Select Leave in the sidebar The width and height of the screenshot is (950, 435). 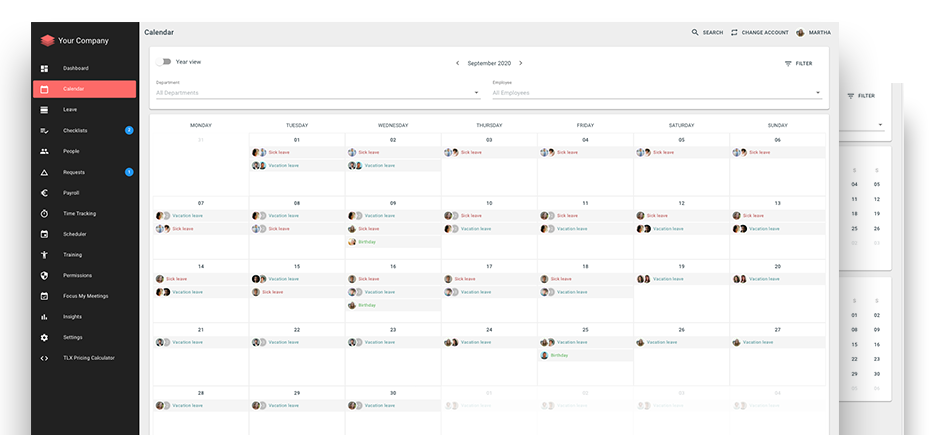(84, 110)
